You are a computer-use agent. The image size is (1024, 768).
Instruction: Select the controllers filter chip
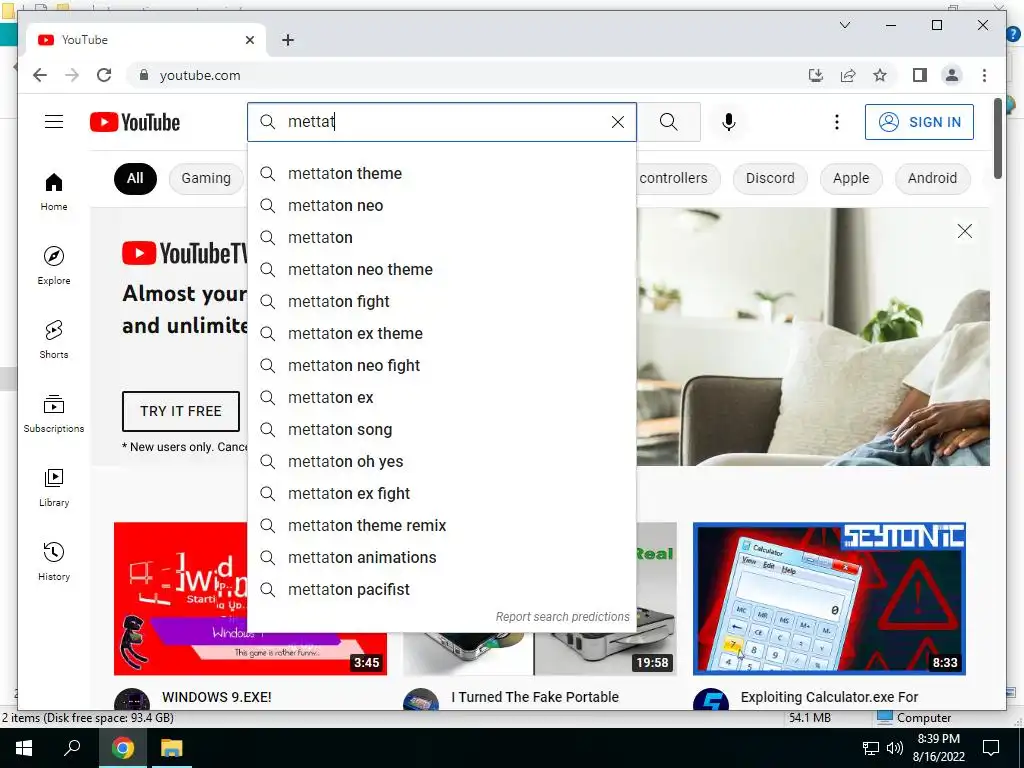678,178
